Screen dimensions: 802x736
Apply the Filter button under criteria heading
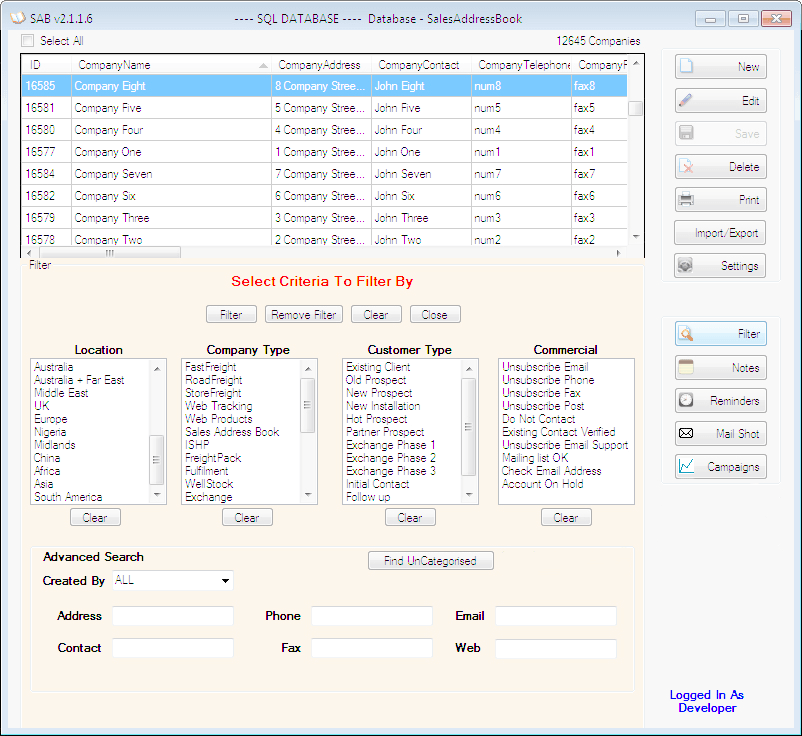(231, 315)
